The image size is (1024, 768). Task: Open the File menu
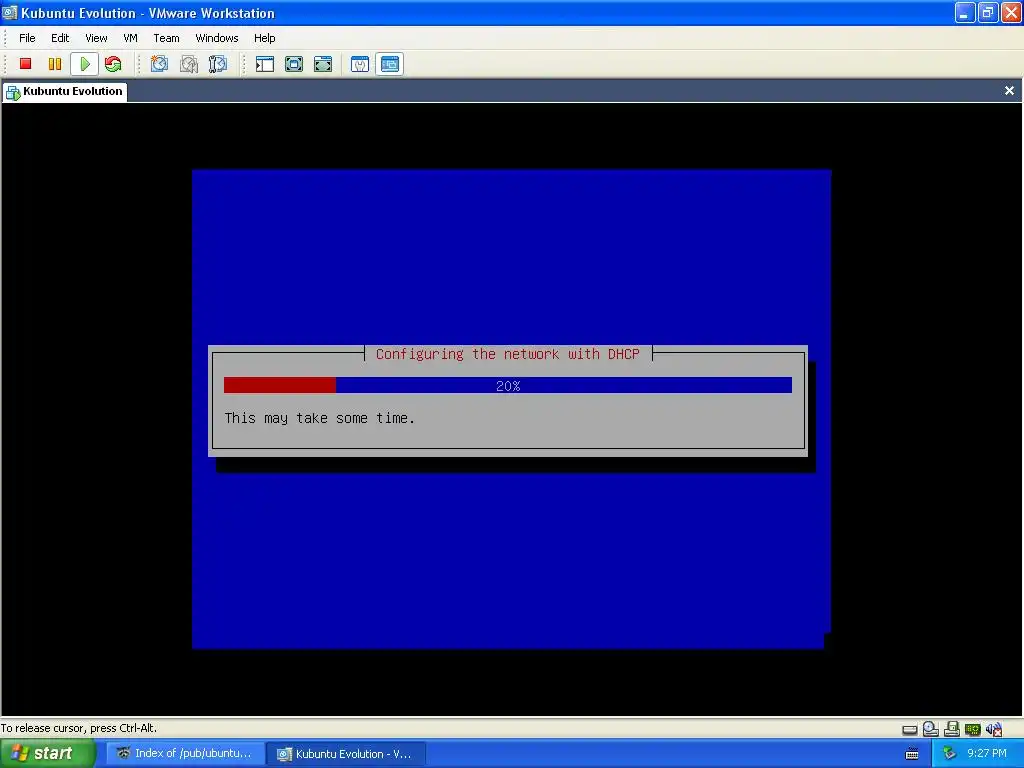click(27, 38)
